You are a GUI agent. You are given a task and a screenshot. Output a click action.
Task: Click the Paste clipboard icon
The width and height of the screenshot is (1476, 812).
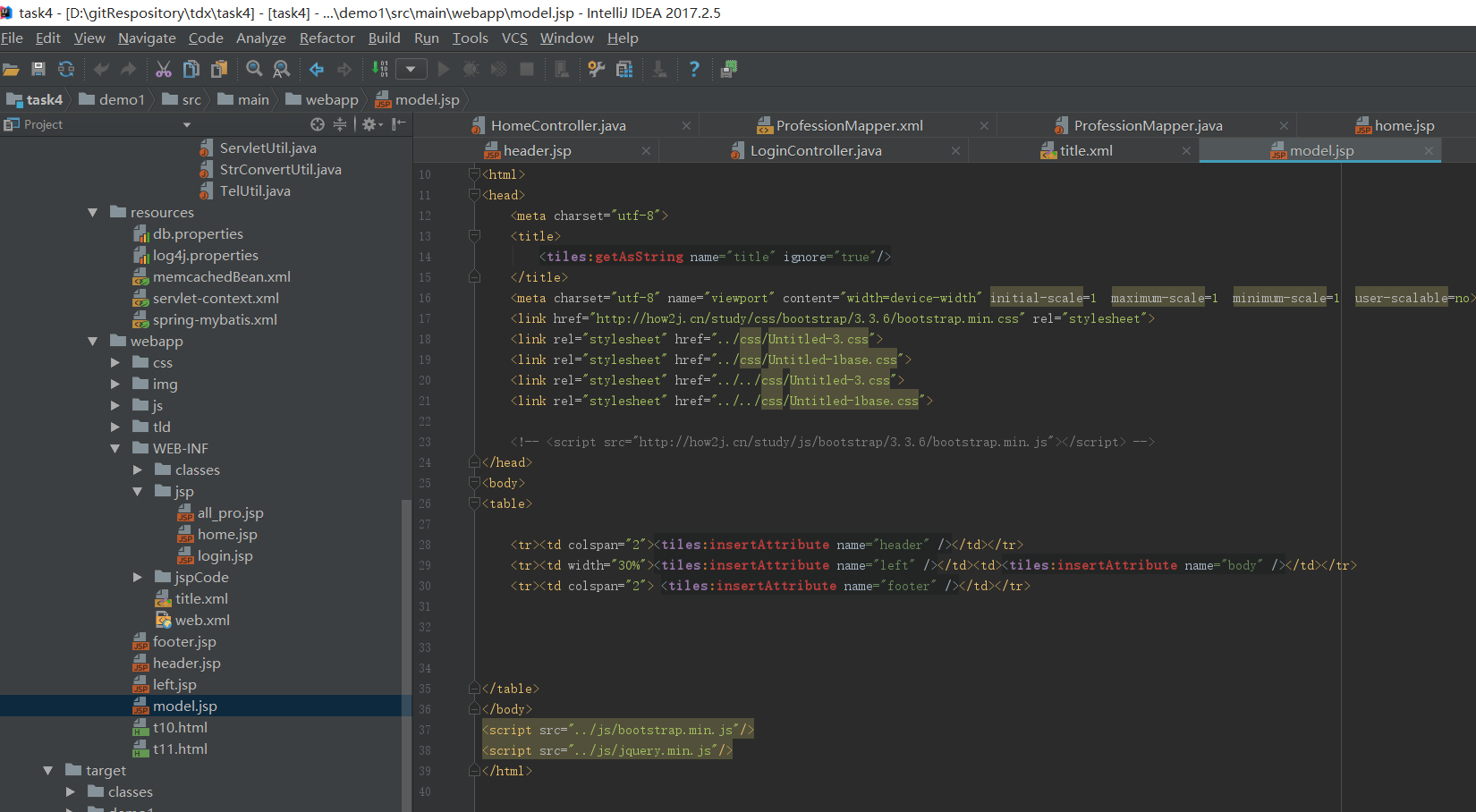[x=219, y=69]
